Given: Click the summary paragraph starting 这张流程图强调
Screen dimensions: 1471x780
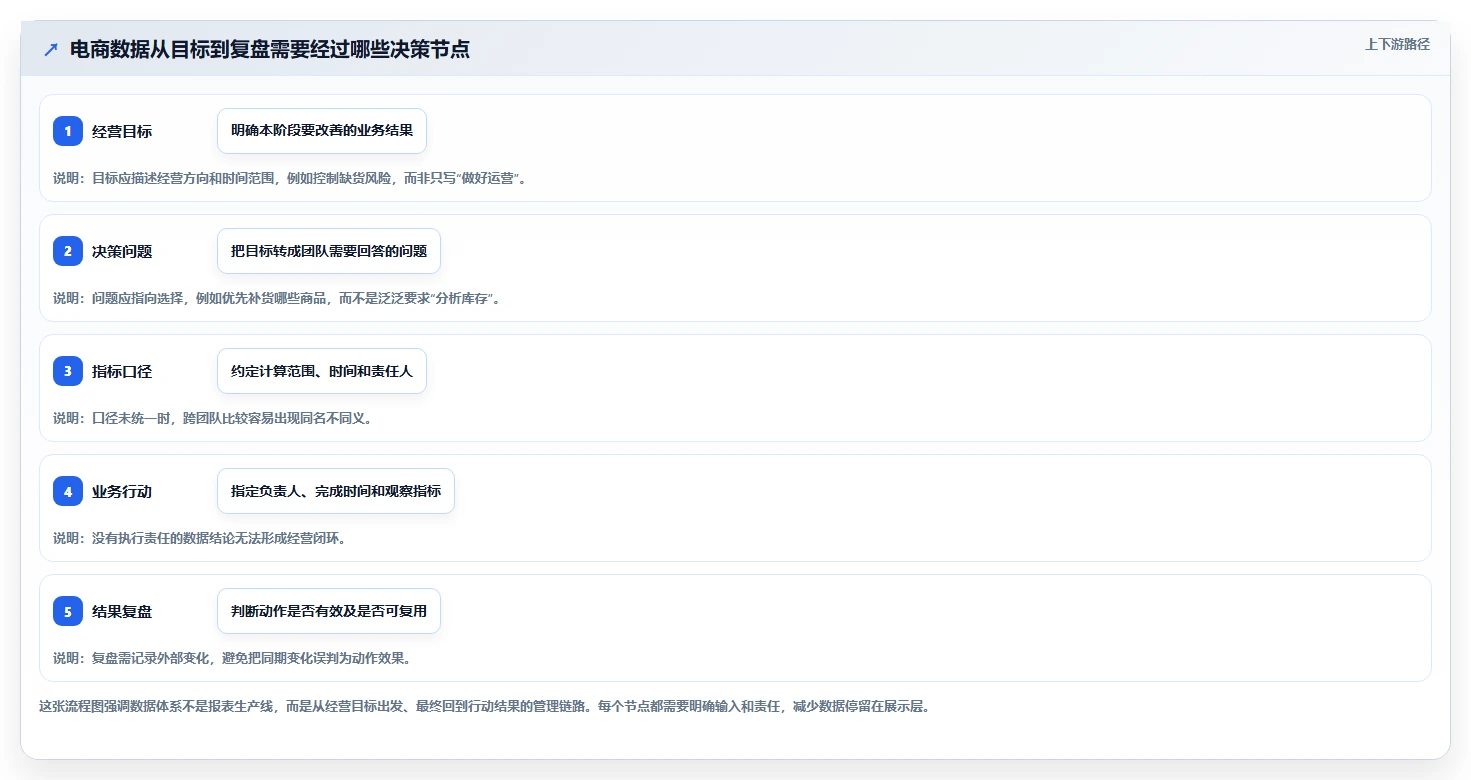Looking at the screenshot, I should [x=485, y=706].
